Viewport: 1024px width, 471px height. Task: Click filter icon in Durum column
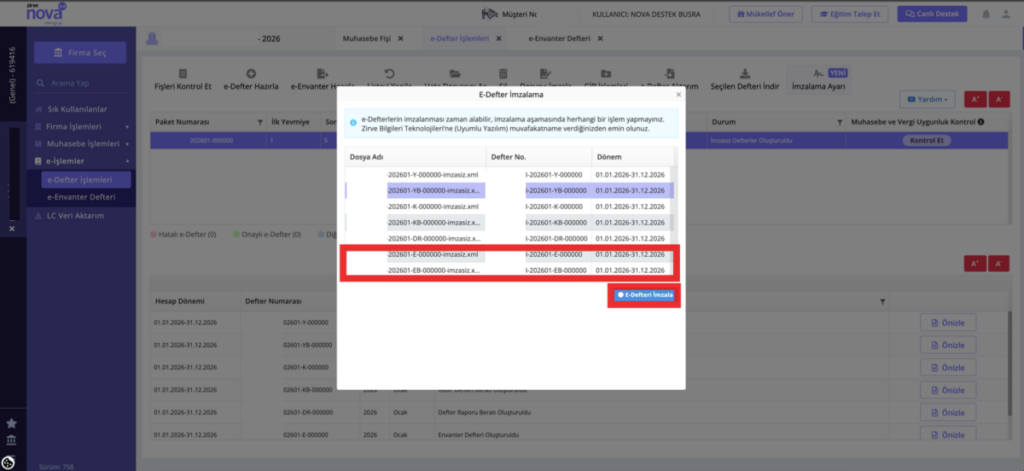click(840, 122)
